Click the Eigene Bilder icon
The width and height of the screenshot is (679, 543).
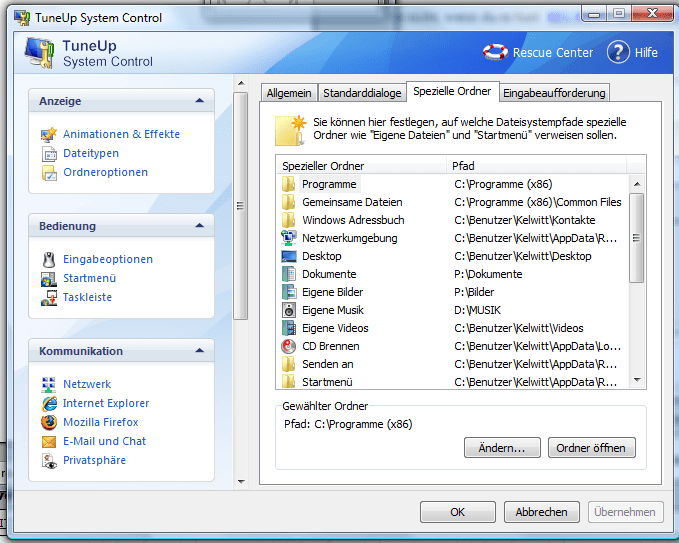tap(288, 292)
